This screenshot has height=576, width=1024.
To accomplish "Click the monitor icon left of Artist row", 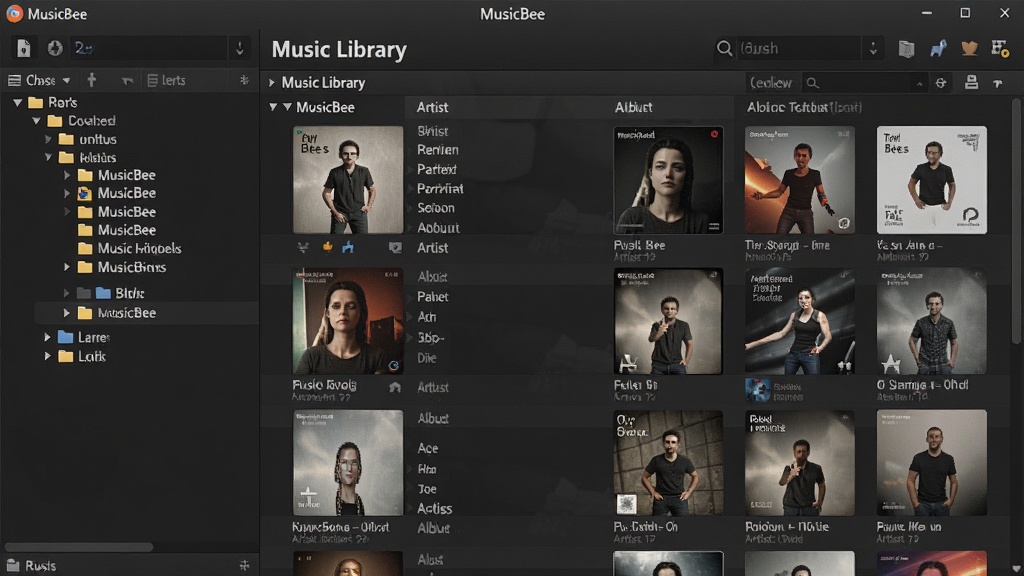I will (395, 248).
